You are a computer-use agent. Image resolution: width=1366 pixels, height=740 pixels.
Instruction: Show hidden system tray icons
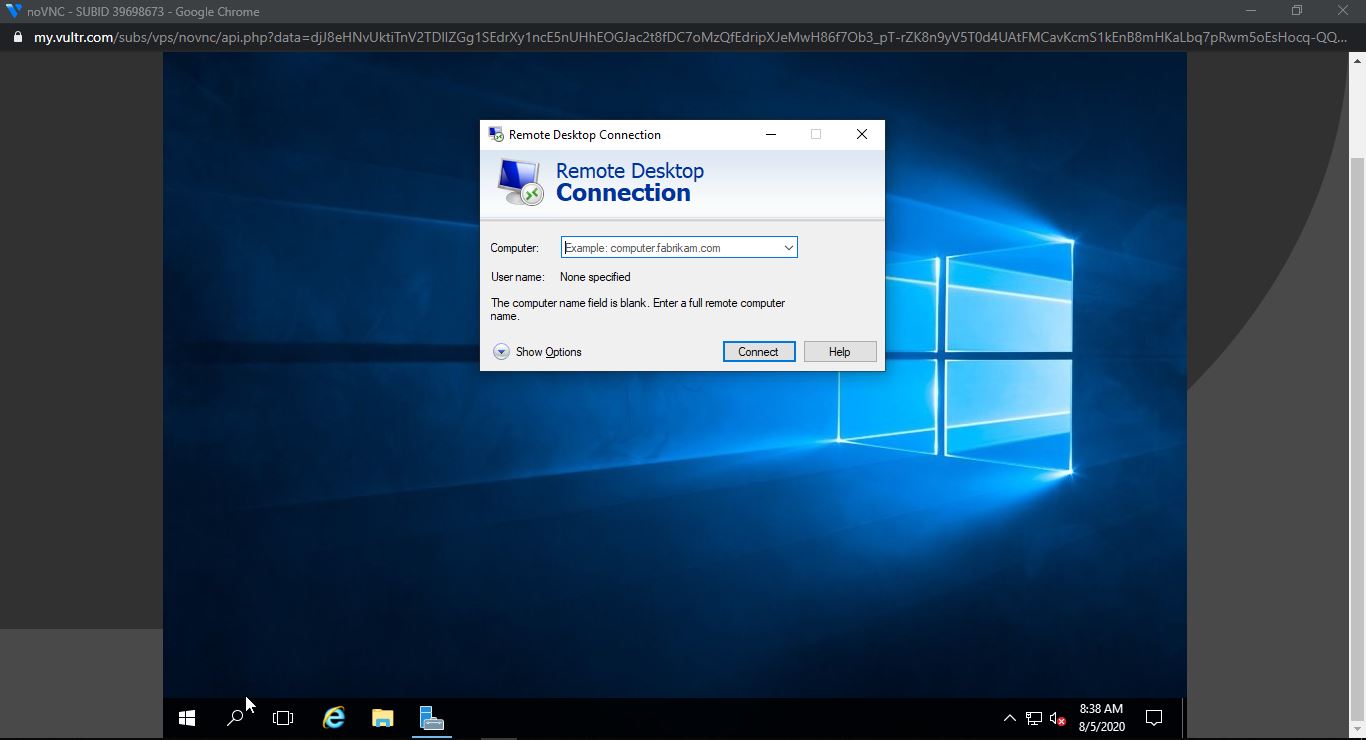click(x=1009, y=718)
